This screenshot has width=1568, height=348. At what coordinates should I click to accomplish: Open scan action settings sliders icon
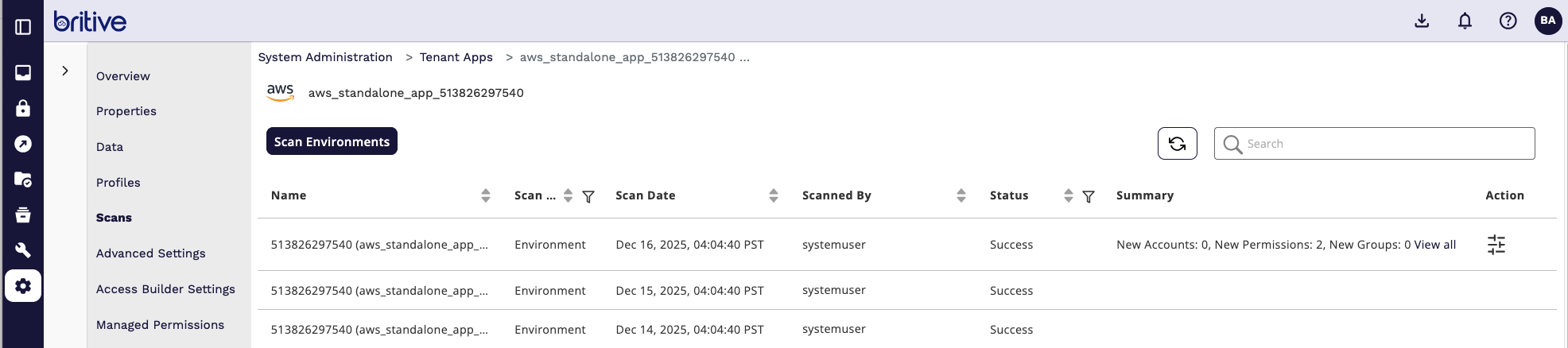1496,245
